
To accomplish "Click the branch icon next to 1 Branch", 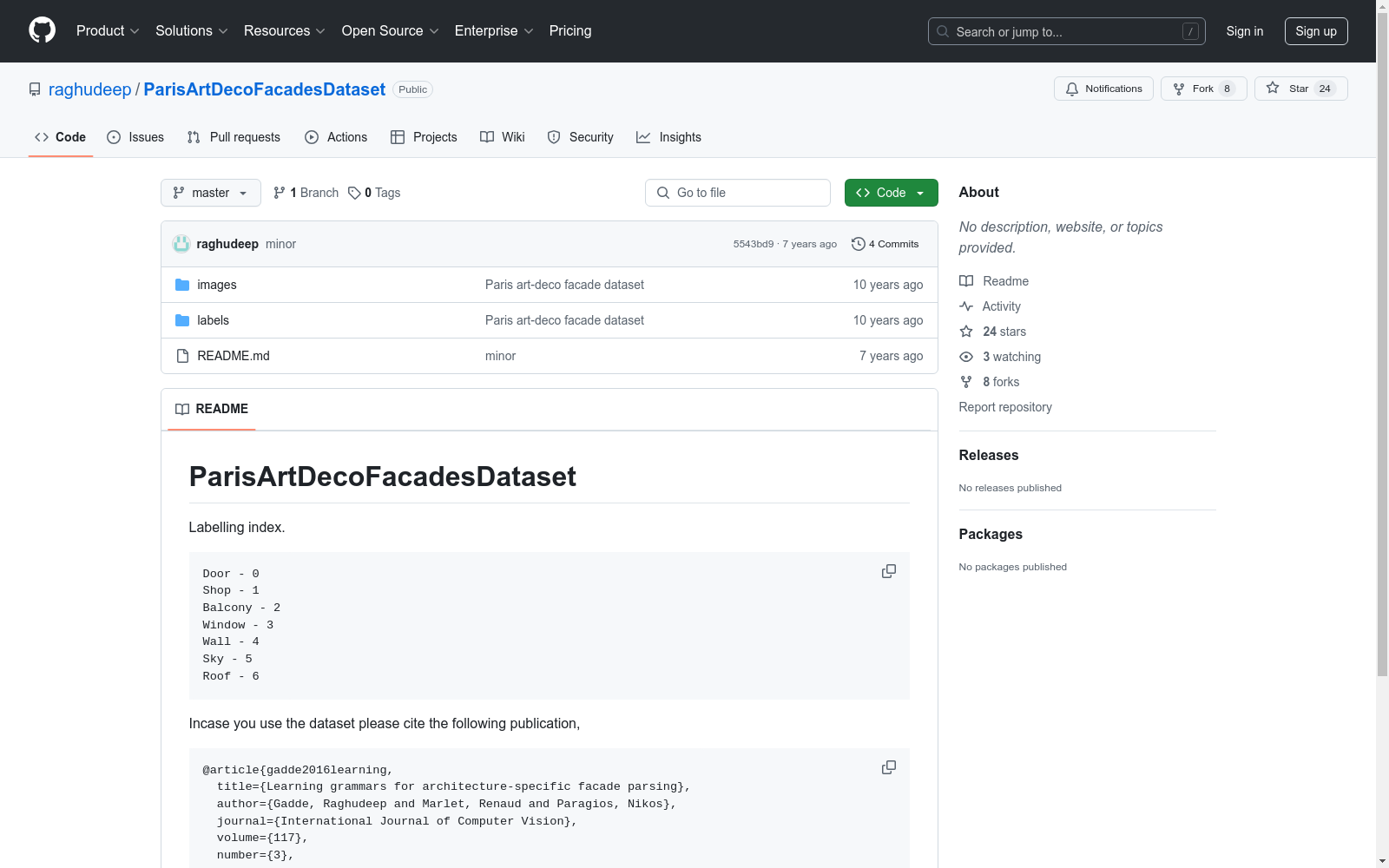I will 280,193.
